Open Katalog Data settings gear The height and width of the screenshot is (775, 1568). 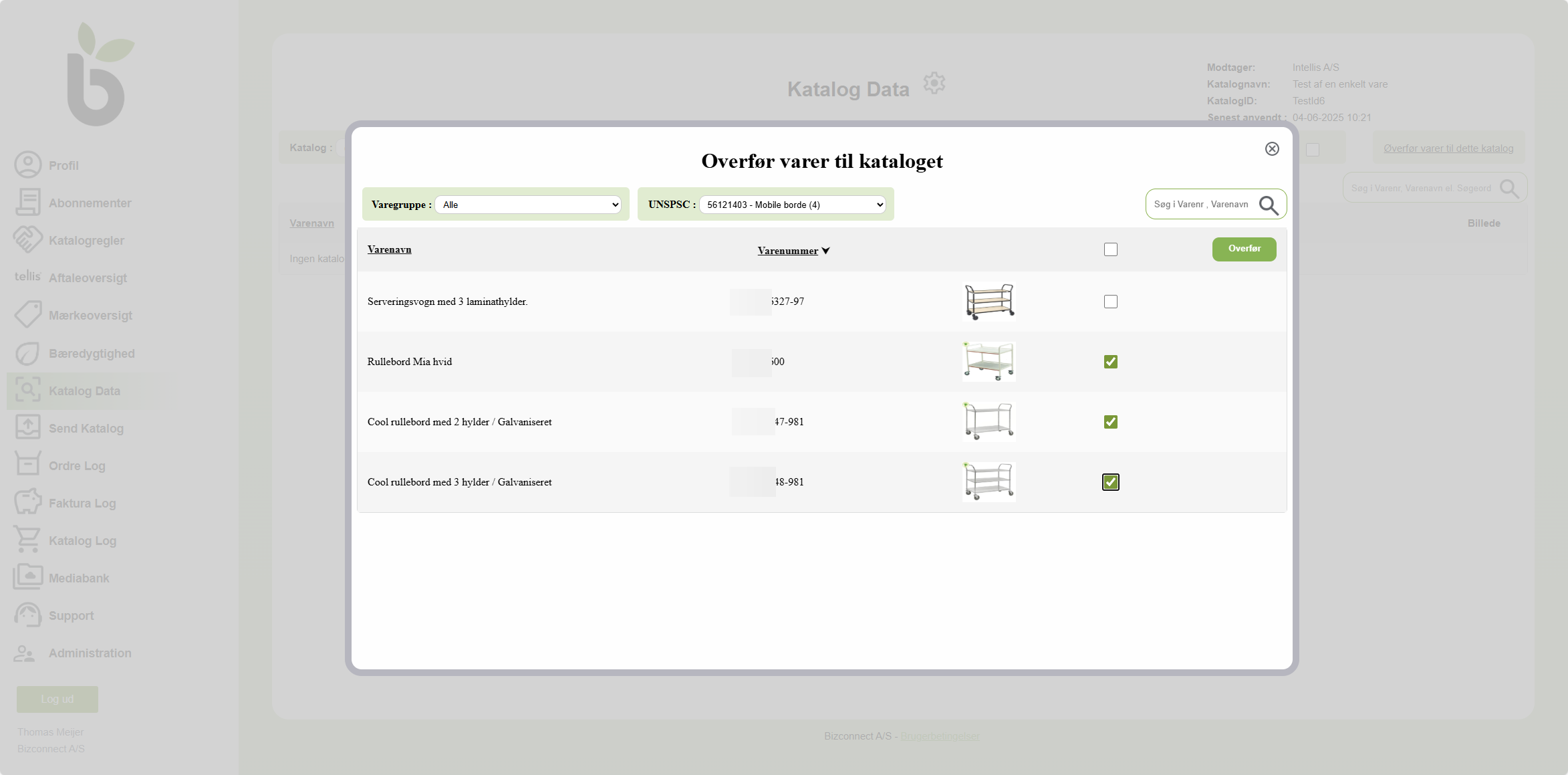[x=934, y=84]
